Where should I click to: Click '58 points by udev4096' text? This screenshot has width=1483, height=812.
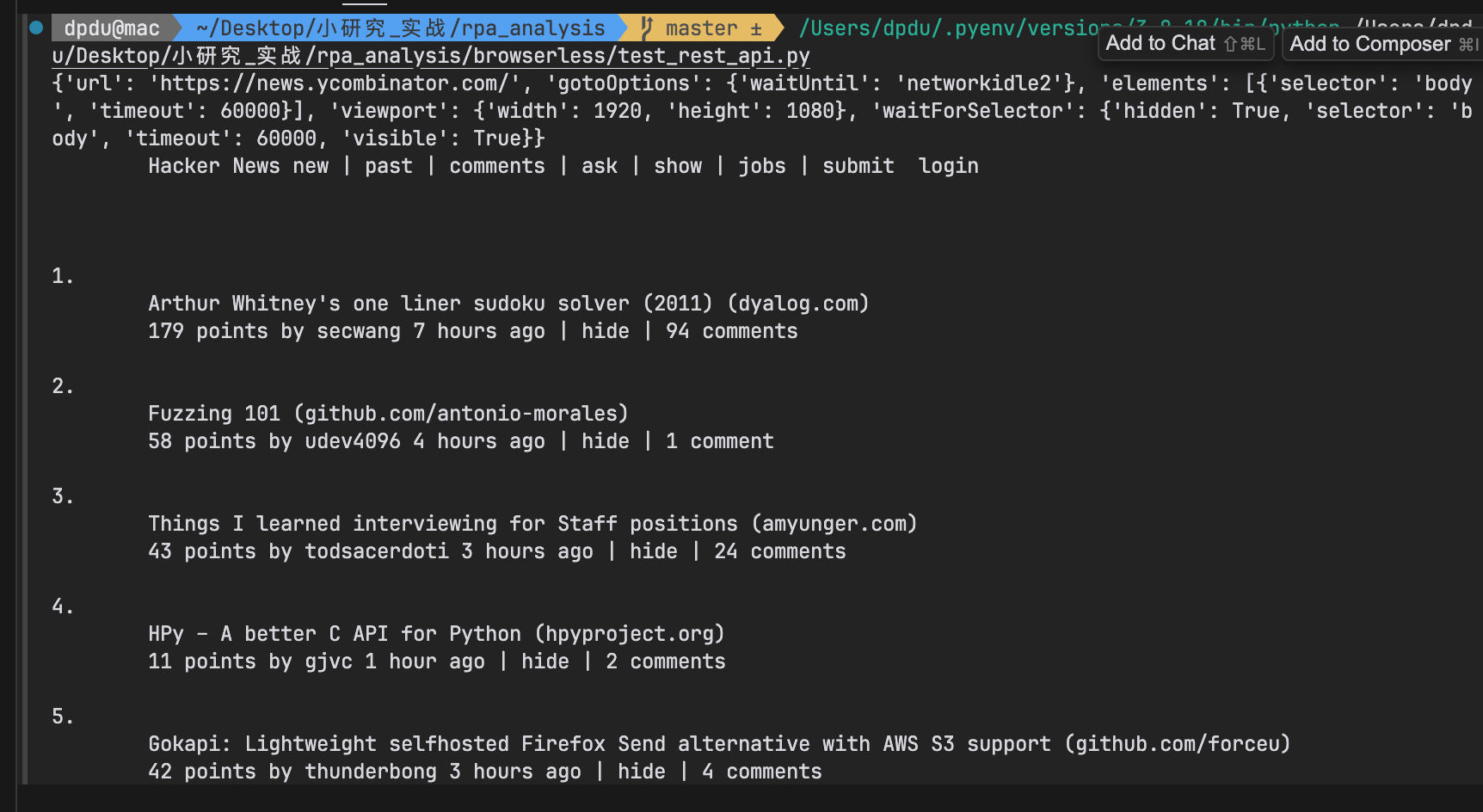[274, 441]
